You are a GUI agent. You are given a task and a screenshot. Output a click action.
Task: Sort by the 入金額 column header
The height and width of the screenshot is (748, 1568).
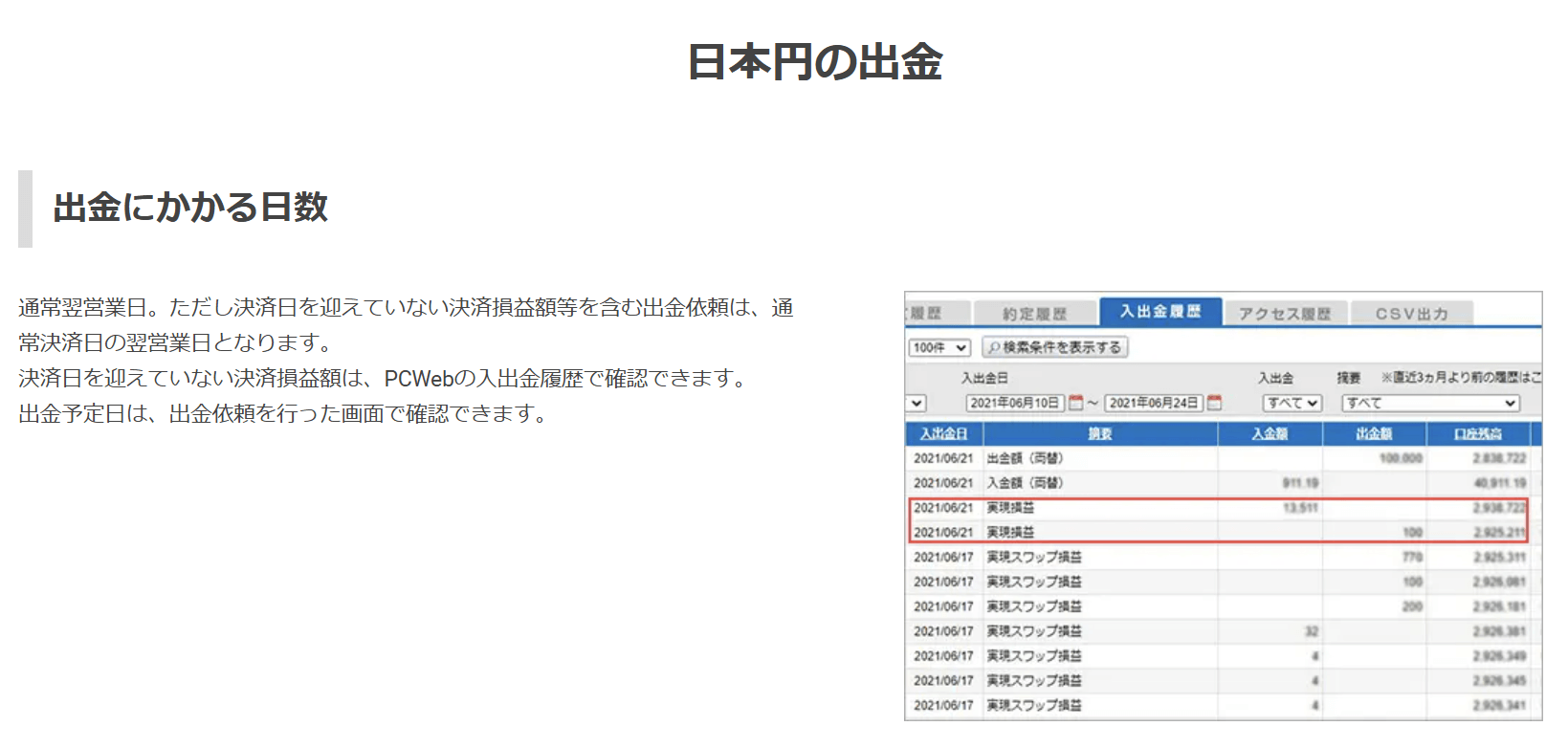(1270, 434)
